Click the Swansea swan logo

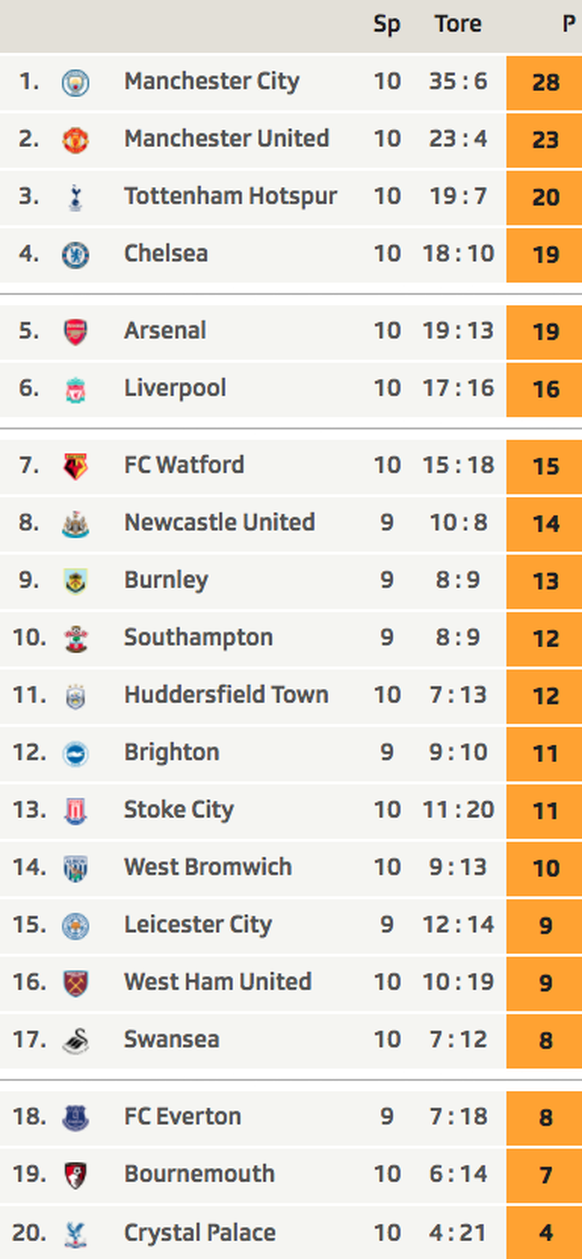click(75, 1040)
